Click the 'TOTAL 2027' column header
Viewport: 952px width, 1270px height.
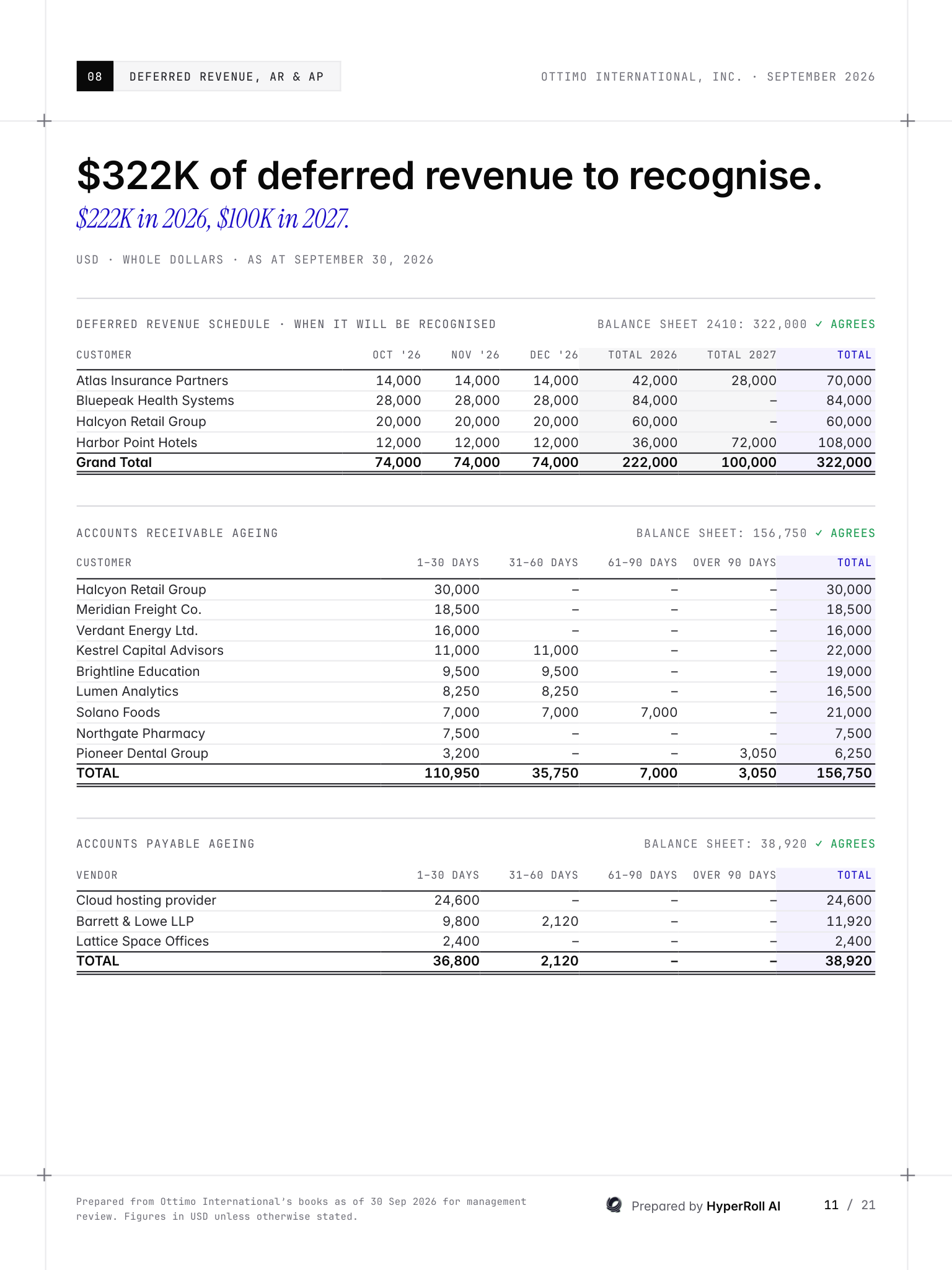(741, 355)
